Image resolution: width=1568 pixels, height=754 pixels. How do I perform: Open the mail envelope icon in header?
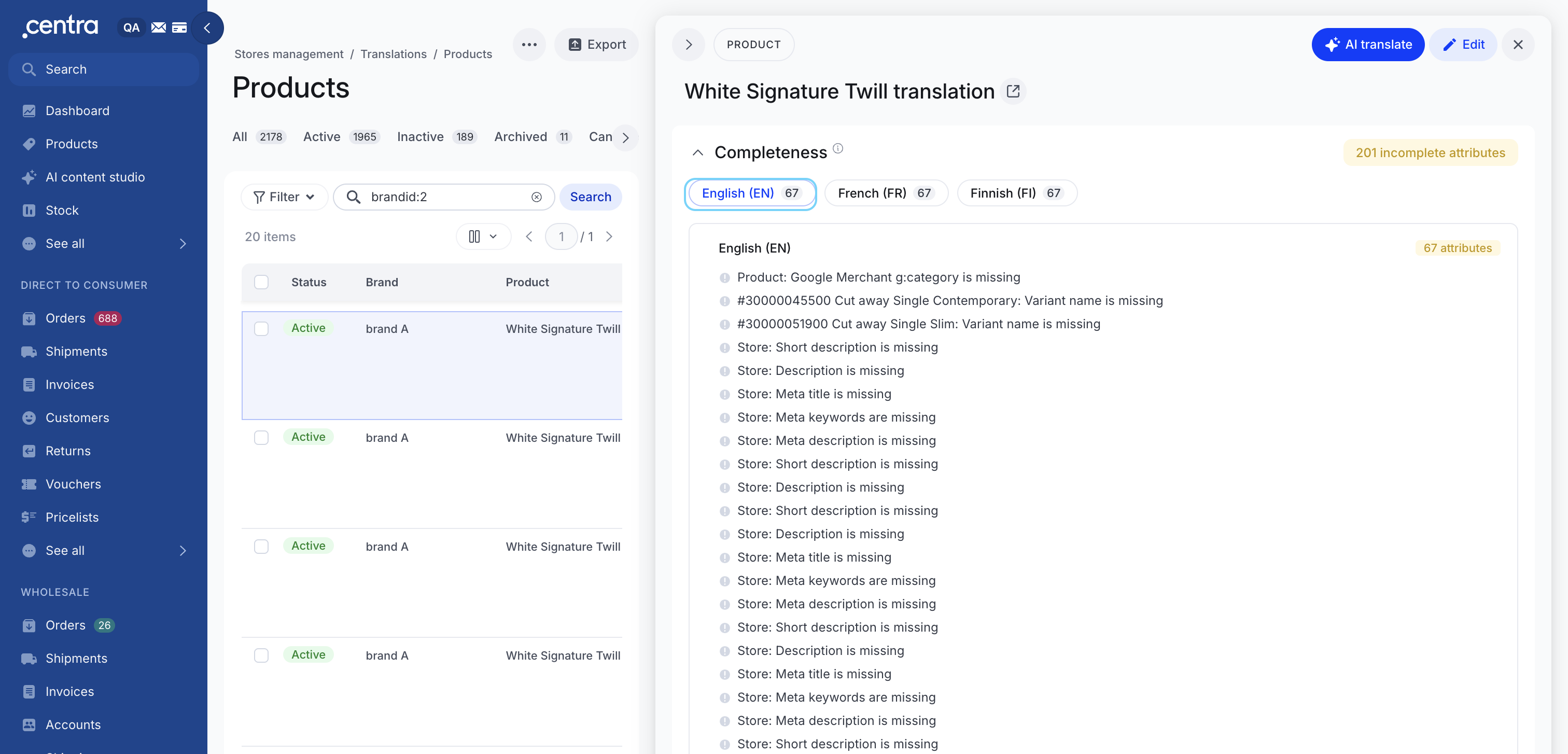point(159,27)
